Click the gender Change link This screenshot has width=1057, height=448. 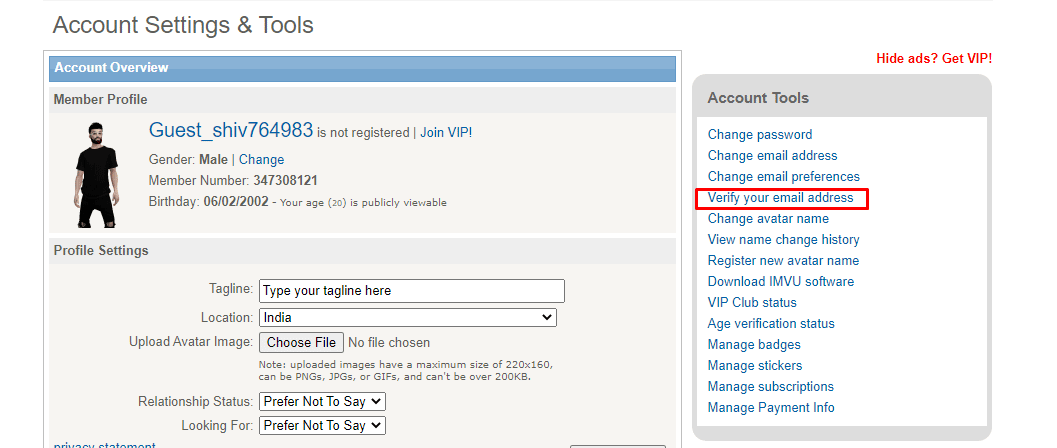pyautogui.click(x=261, y=160)
